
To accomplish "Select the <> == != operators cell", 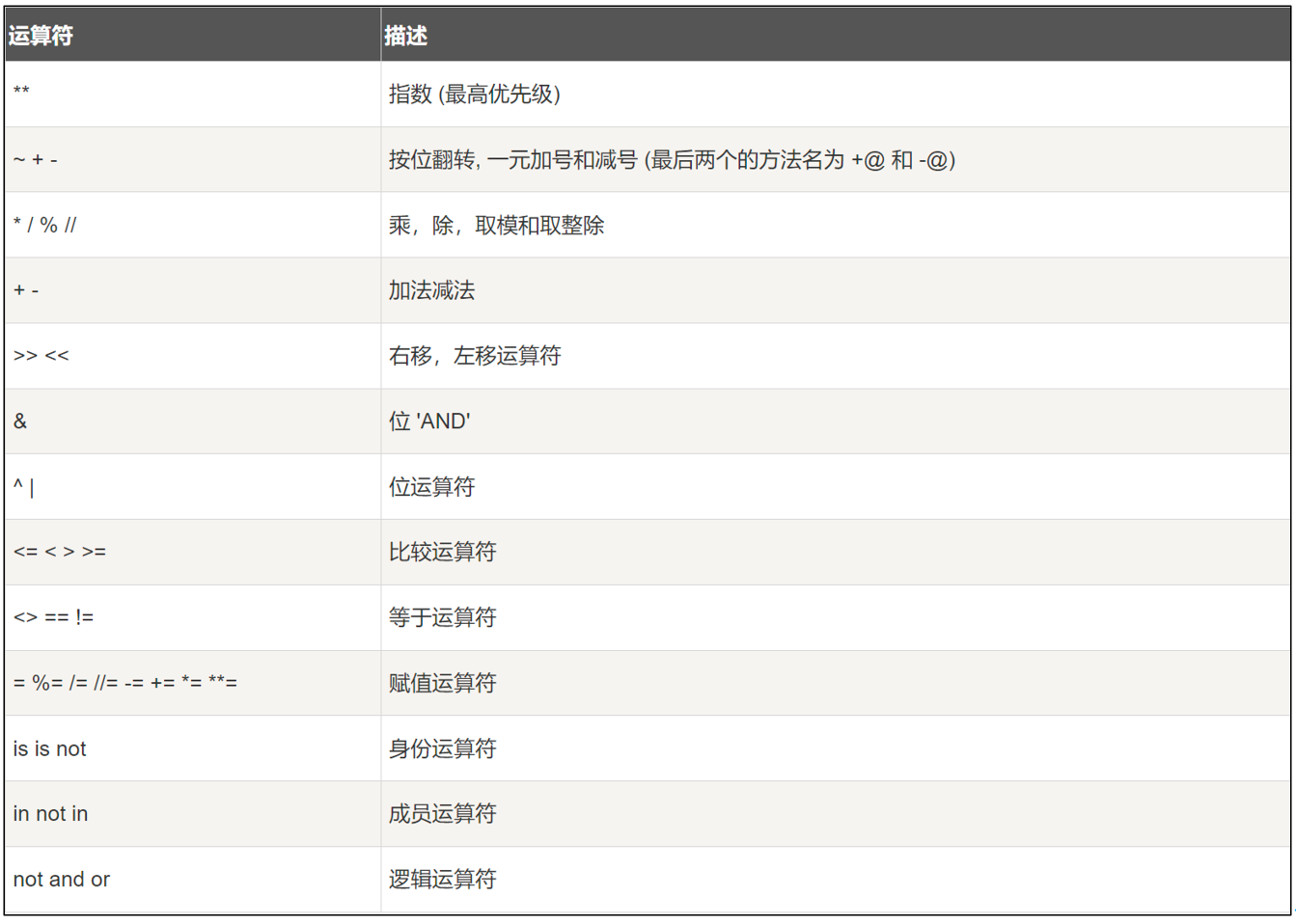I will coord(53,617).
